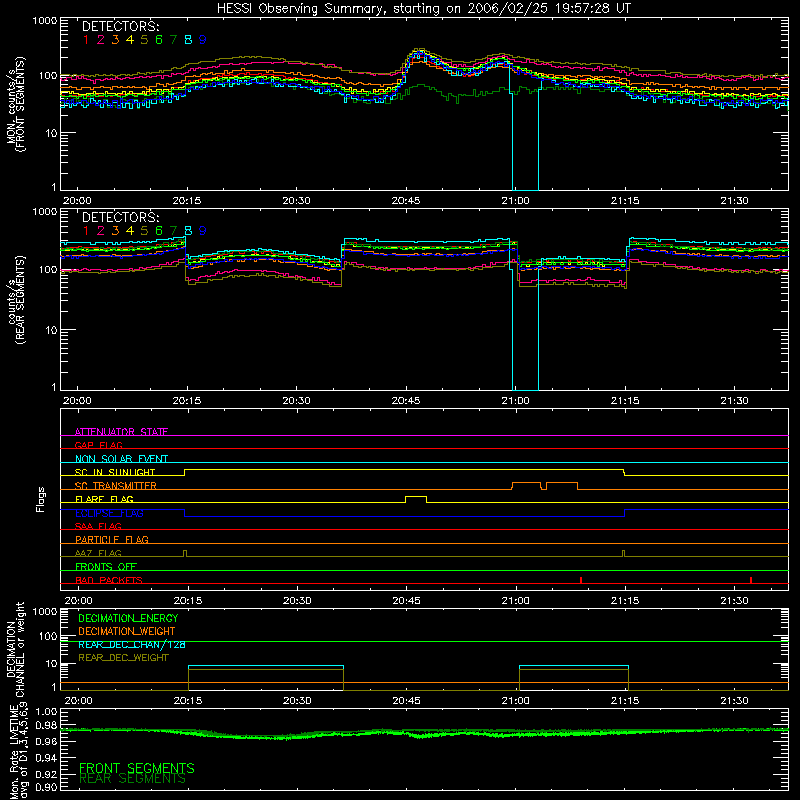This screenshot has width=800, height=800.
Task: Select cyan detector 8 in front segments legend
Action: click(188, 40)
